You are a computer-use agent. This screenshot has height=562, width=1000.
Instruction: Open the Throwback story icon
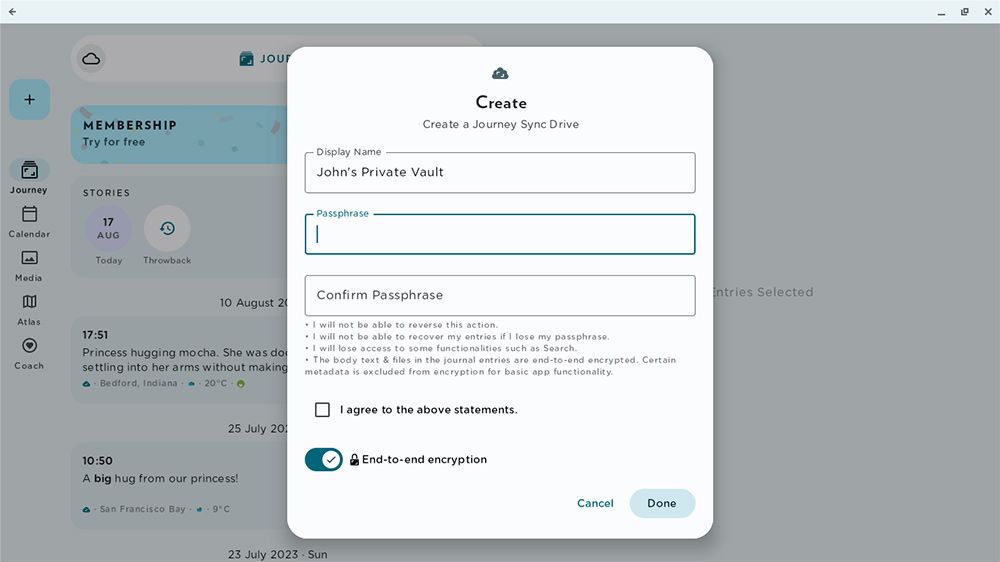167,228
